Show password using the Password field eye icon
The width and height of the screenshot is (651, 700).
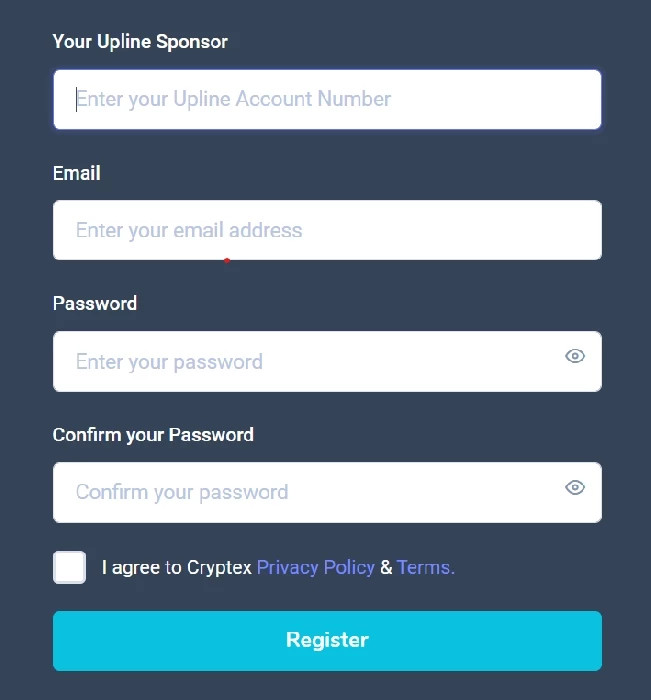click(x=575, y=356)
